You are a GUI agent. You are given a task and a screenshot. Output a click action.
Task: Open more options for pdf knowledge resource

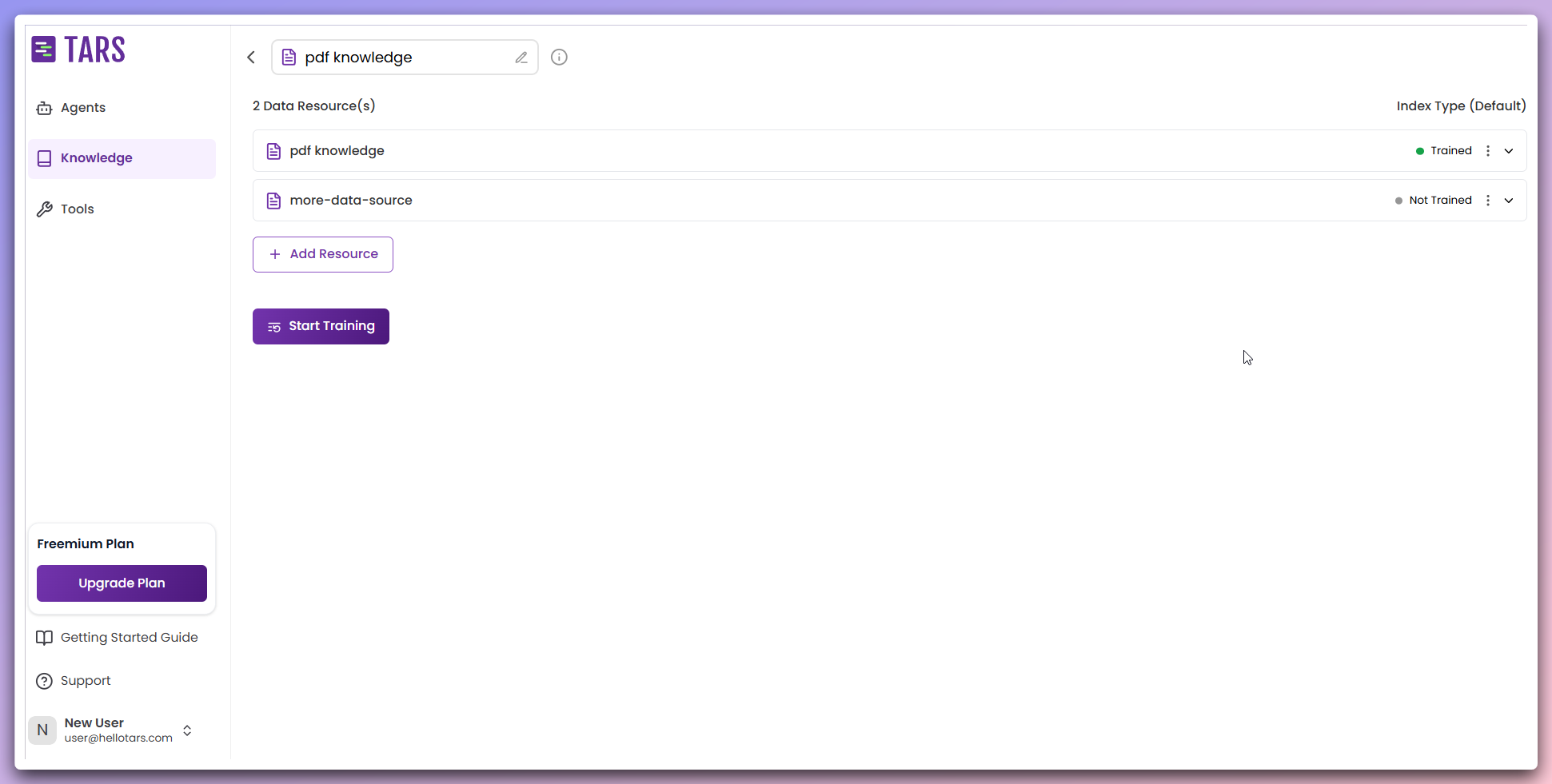pos(1488,151)
